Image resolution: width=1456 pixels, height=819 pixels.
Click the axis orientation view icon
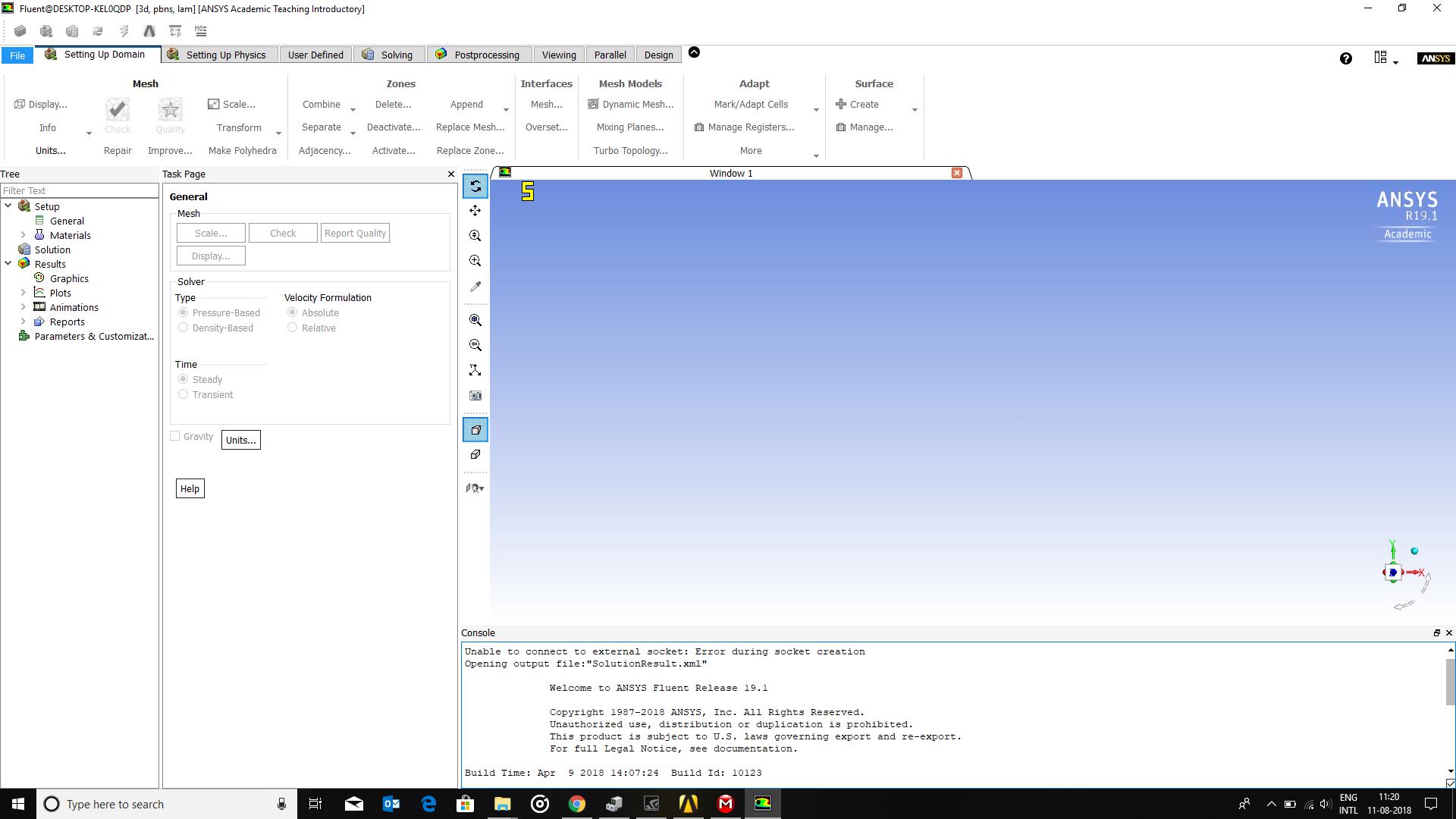475,370
